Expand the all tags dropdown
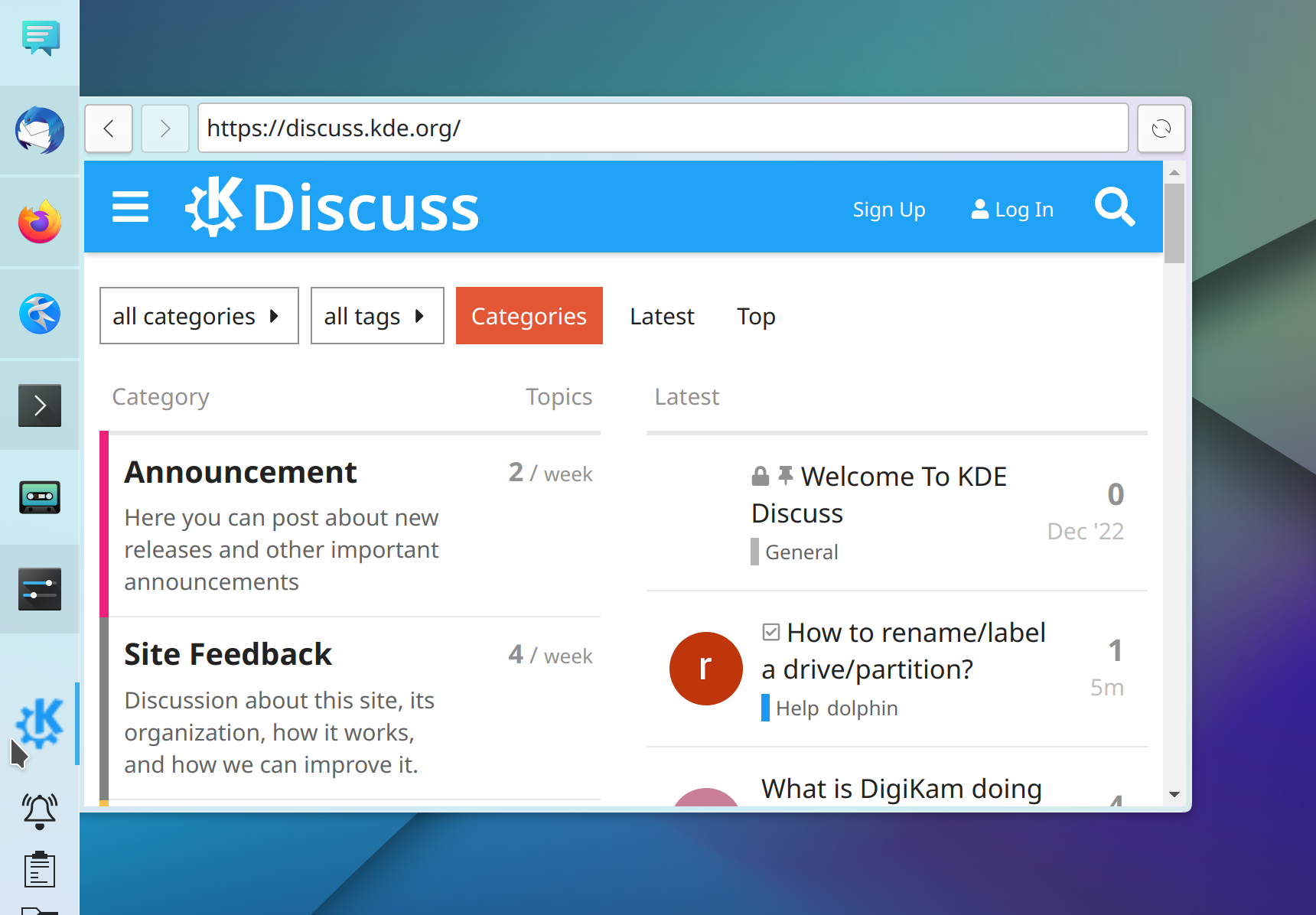 377,316
